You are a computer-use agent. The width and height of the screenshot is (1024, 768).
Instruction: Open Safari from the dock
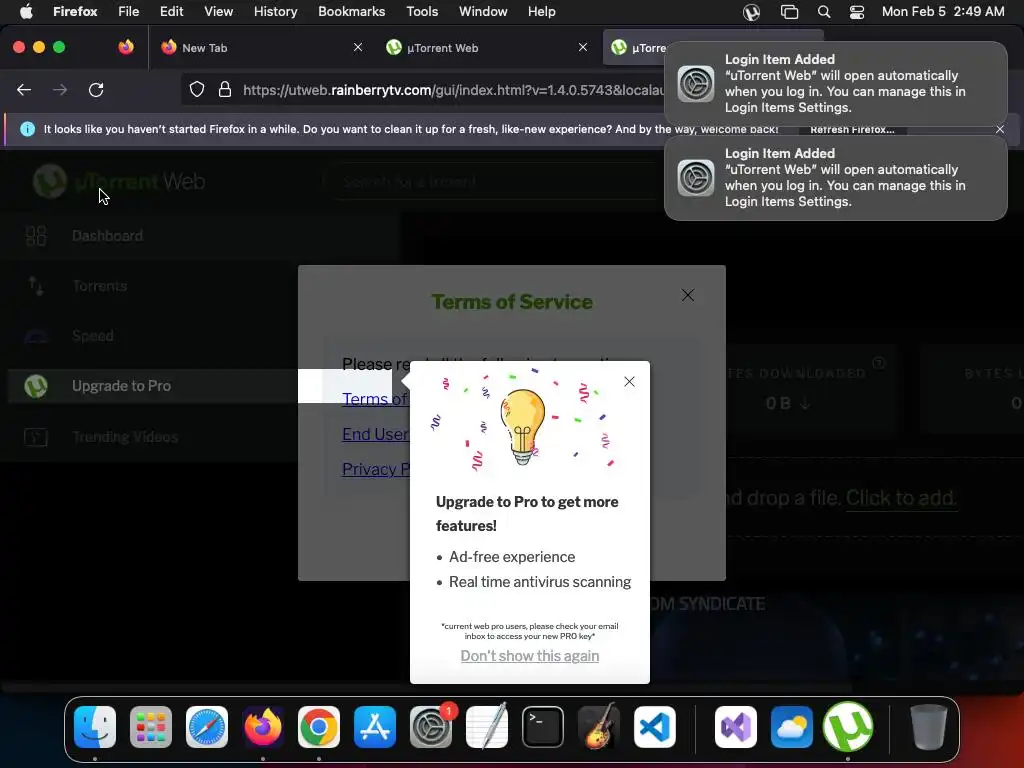point(207,726)
